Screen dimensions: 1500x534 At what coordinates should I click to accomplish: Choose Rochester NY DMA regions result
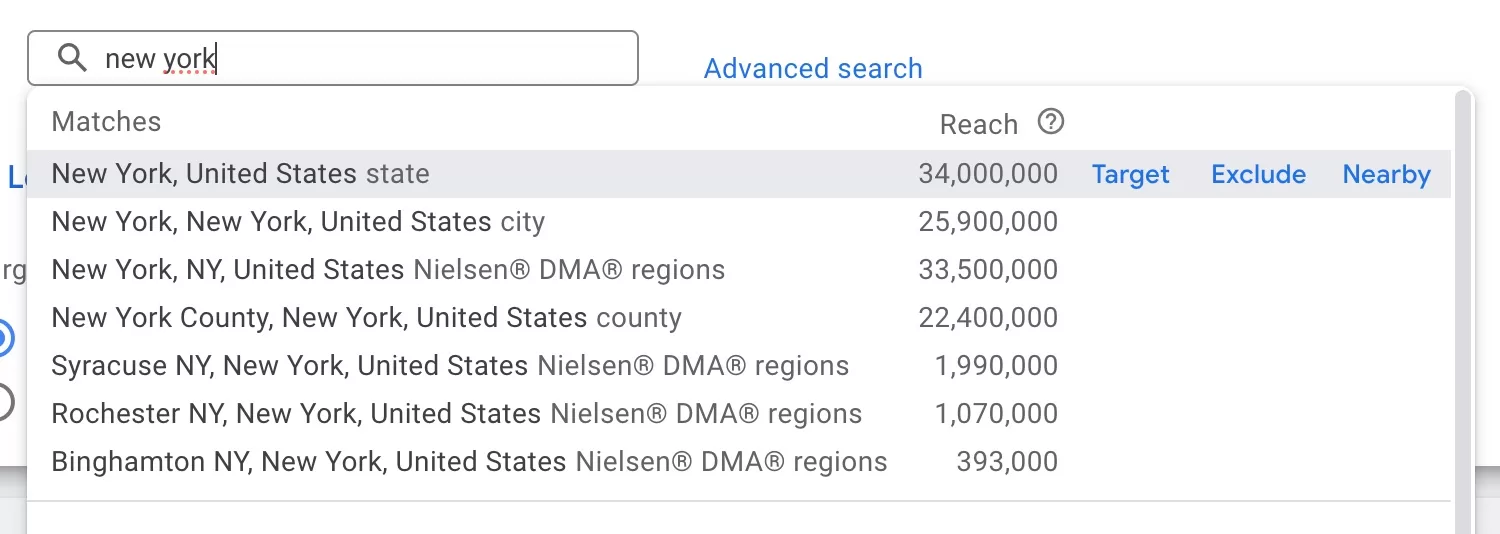point(738,414)
